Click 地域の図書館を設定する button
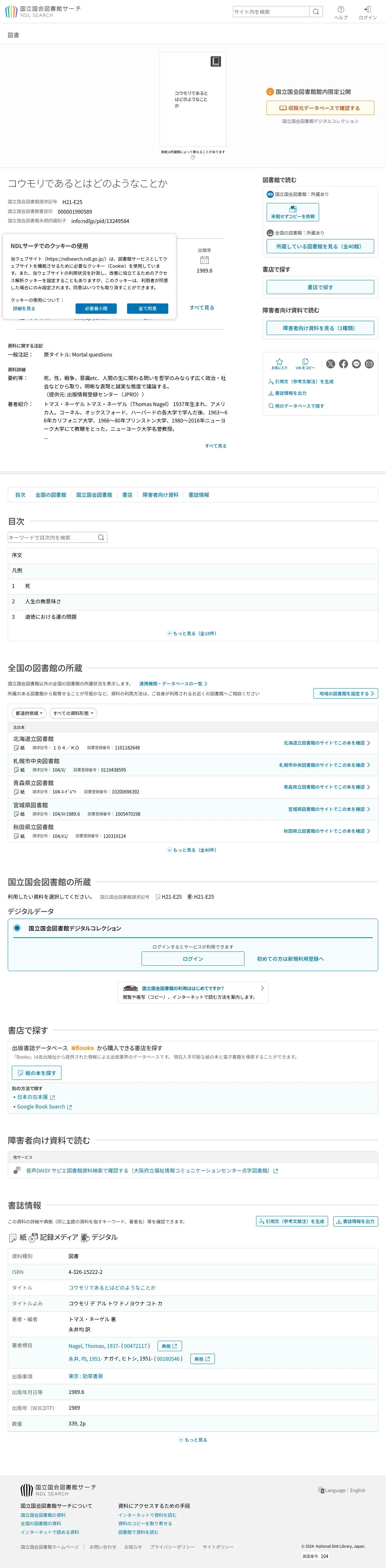 pos(346,693)
